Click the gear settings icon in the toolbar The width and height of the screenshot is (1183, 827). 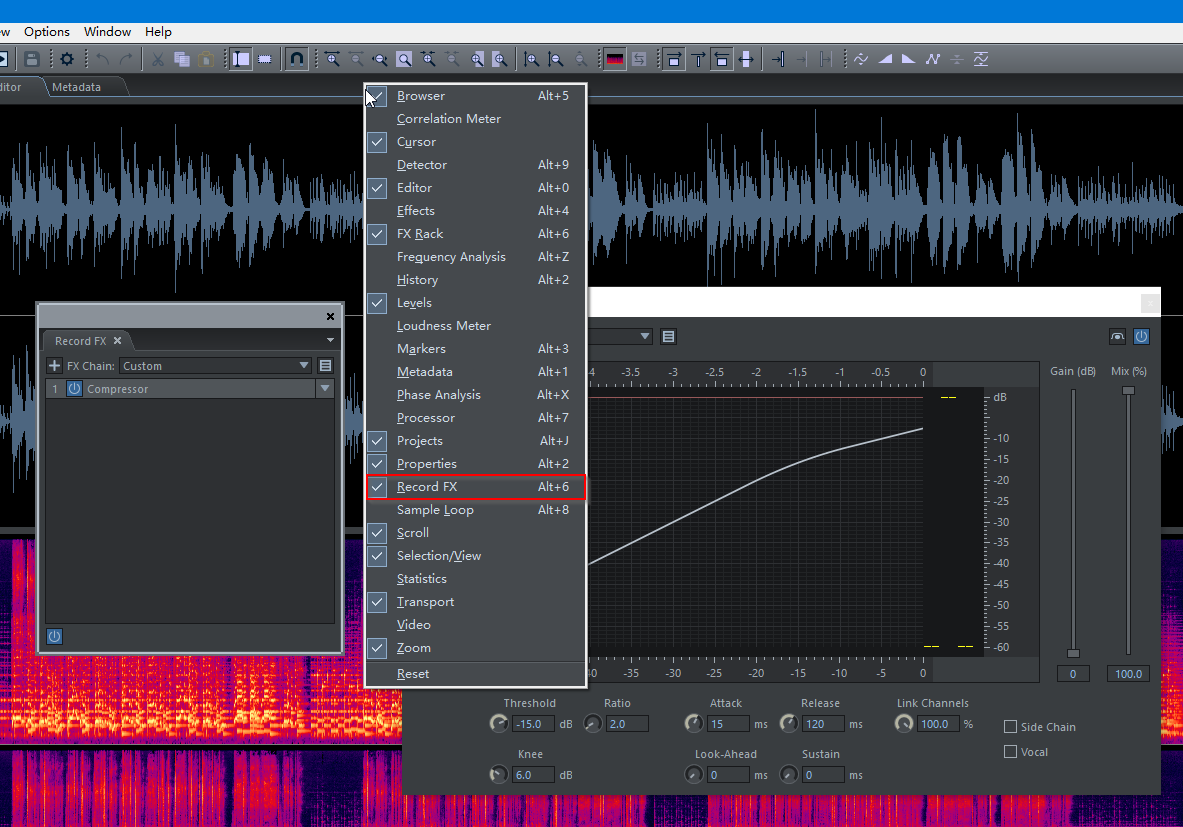67,59
